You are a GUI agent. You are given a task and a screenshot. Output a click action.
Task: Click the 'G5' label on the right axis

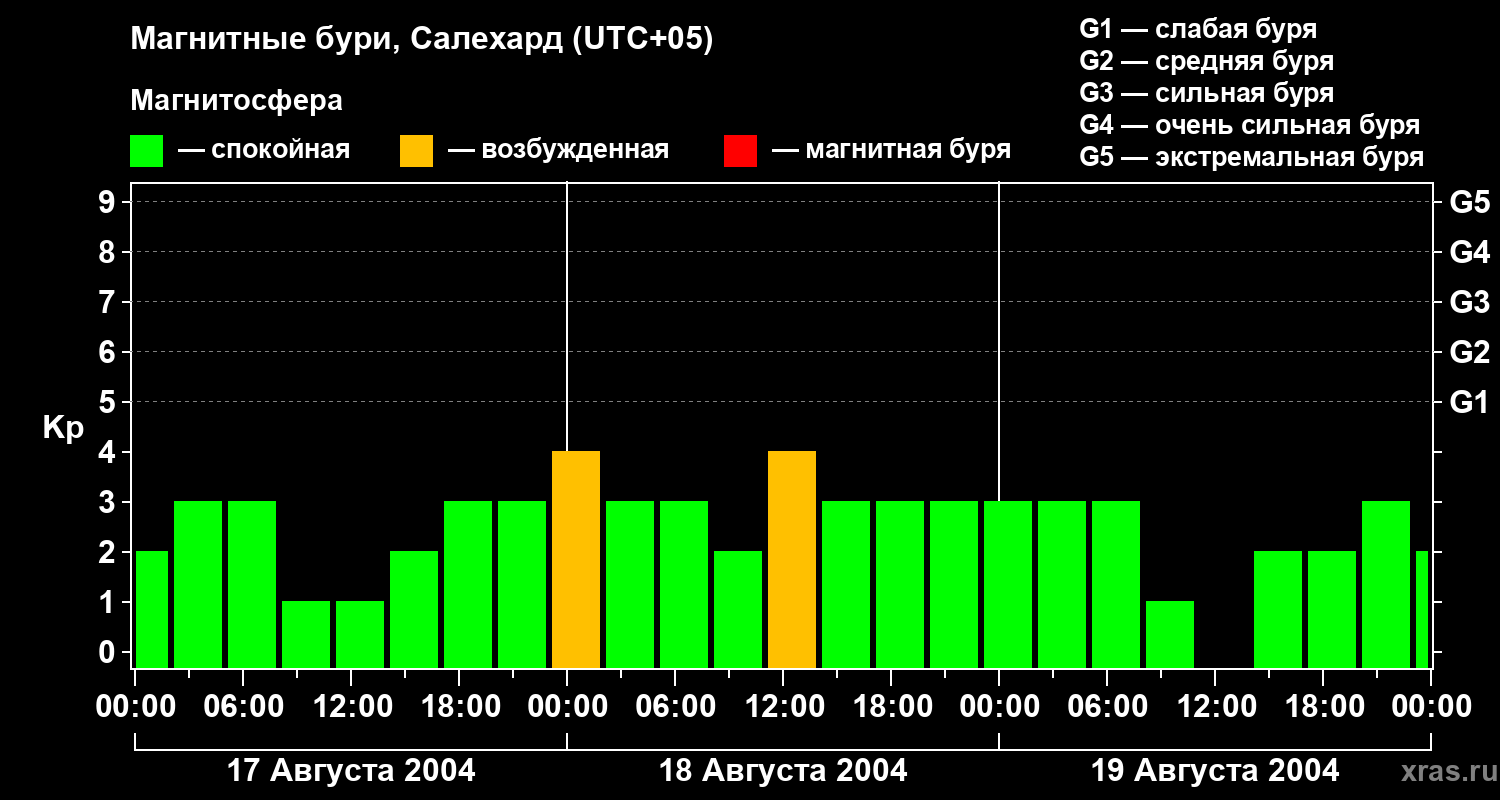tap(1469, 202)
